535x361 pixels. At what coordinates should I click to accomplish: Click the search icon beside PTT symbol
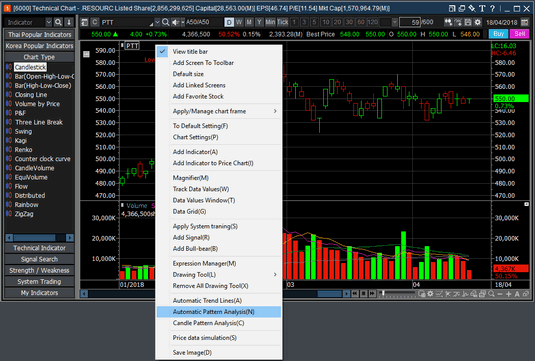tap(165, 22)
